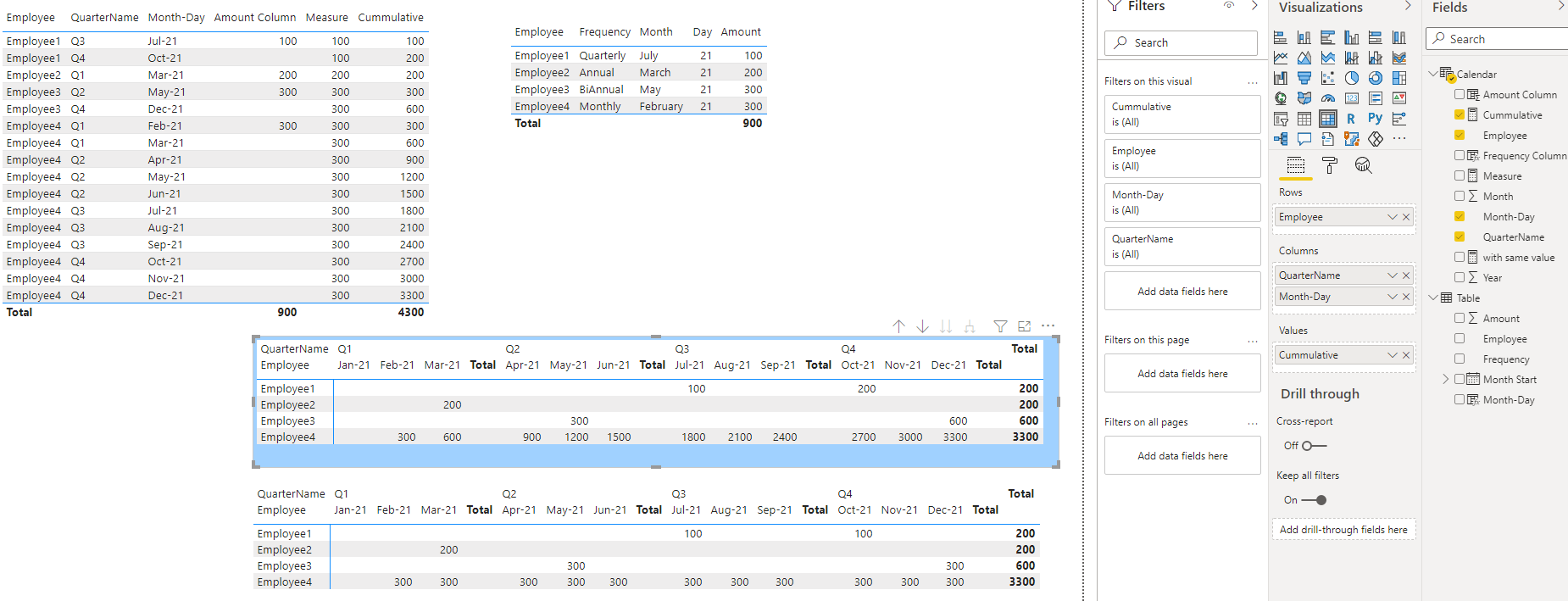
Task: Collapse the Calendar table tree
Action: tap(1433, 74)
